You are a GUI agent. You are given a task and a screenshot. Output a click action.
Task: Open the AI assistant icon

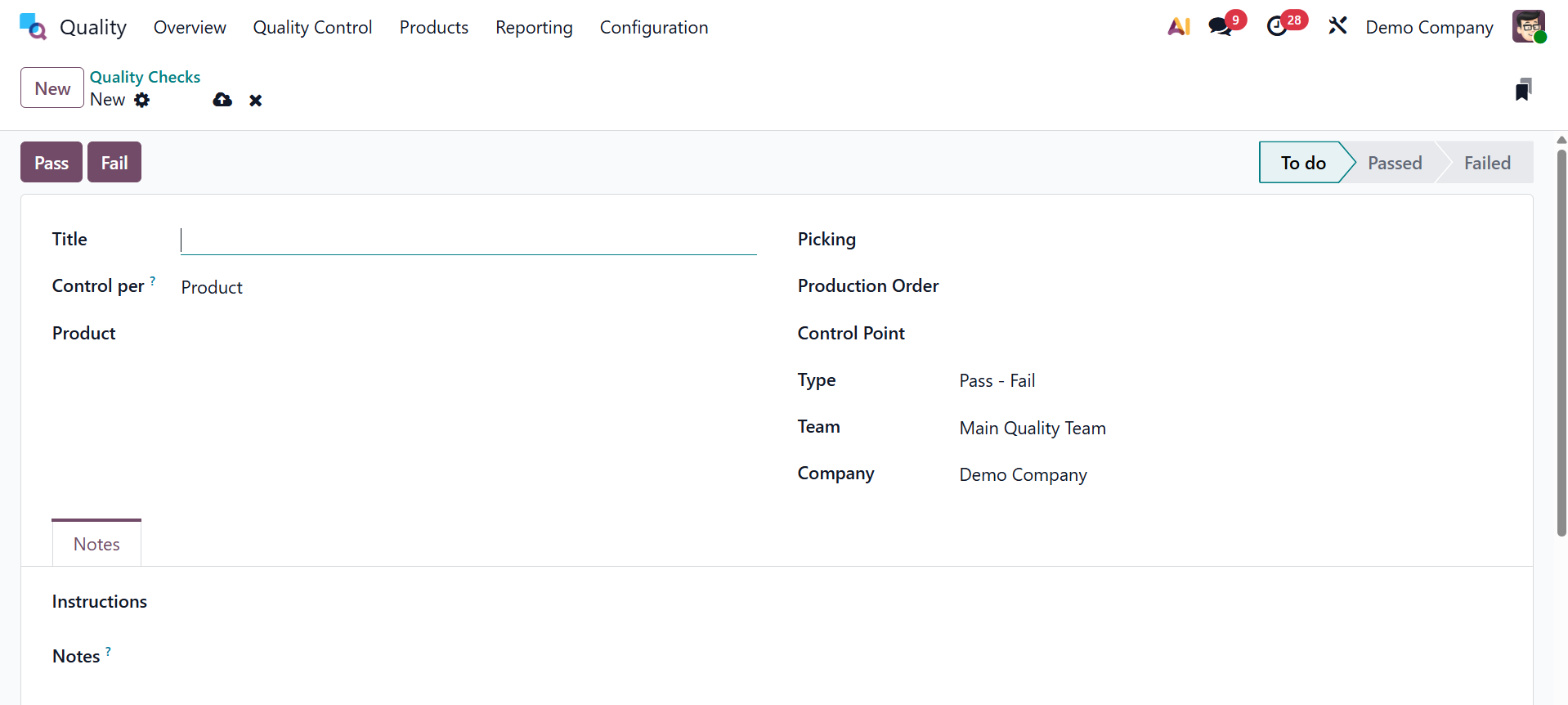pyautogui.click(x=1179, y=27)
